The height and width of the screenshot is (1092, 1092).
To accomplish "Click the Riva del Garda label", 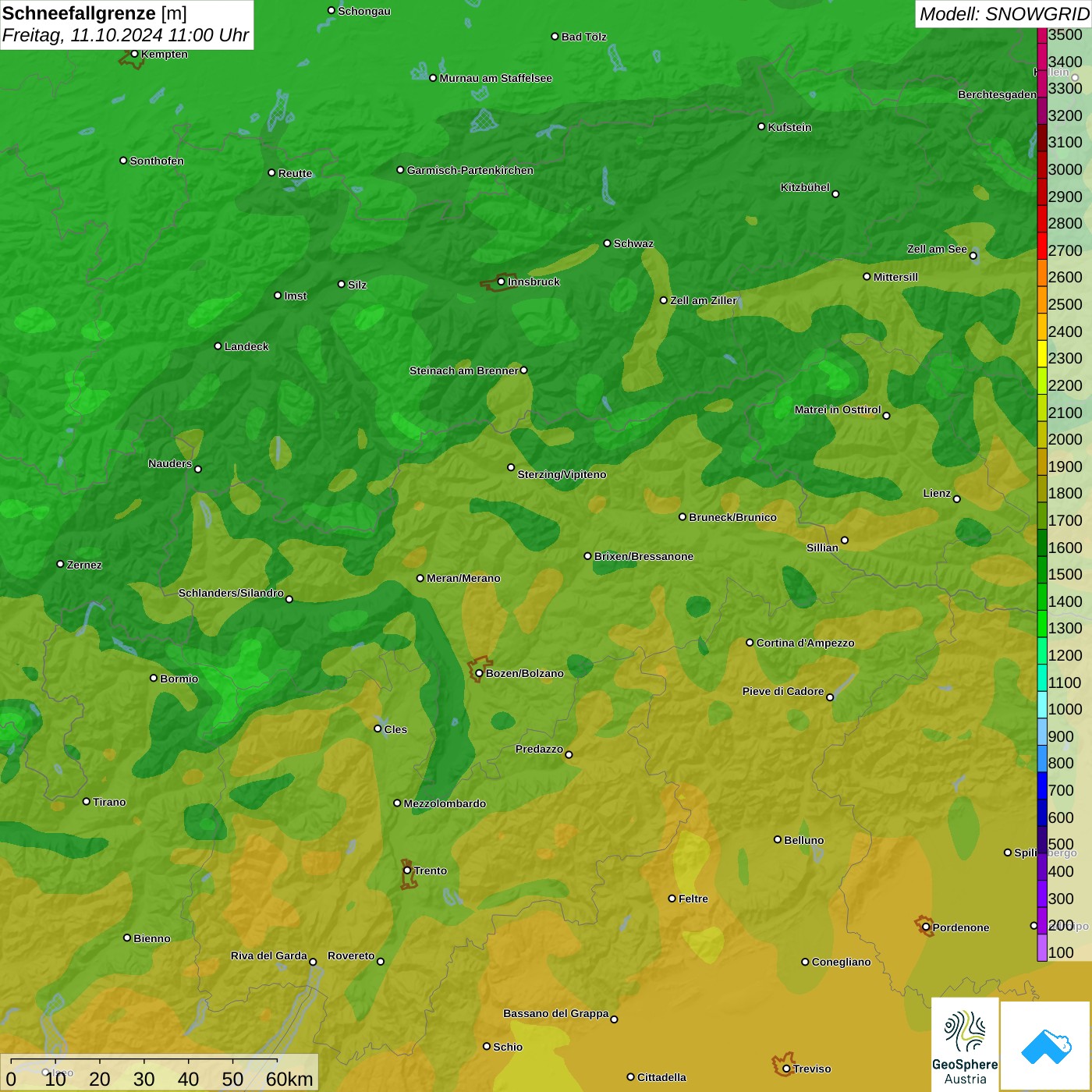I will pyautogui.click(x=268, y=955).
